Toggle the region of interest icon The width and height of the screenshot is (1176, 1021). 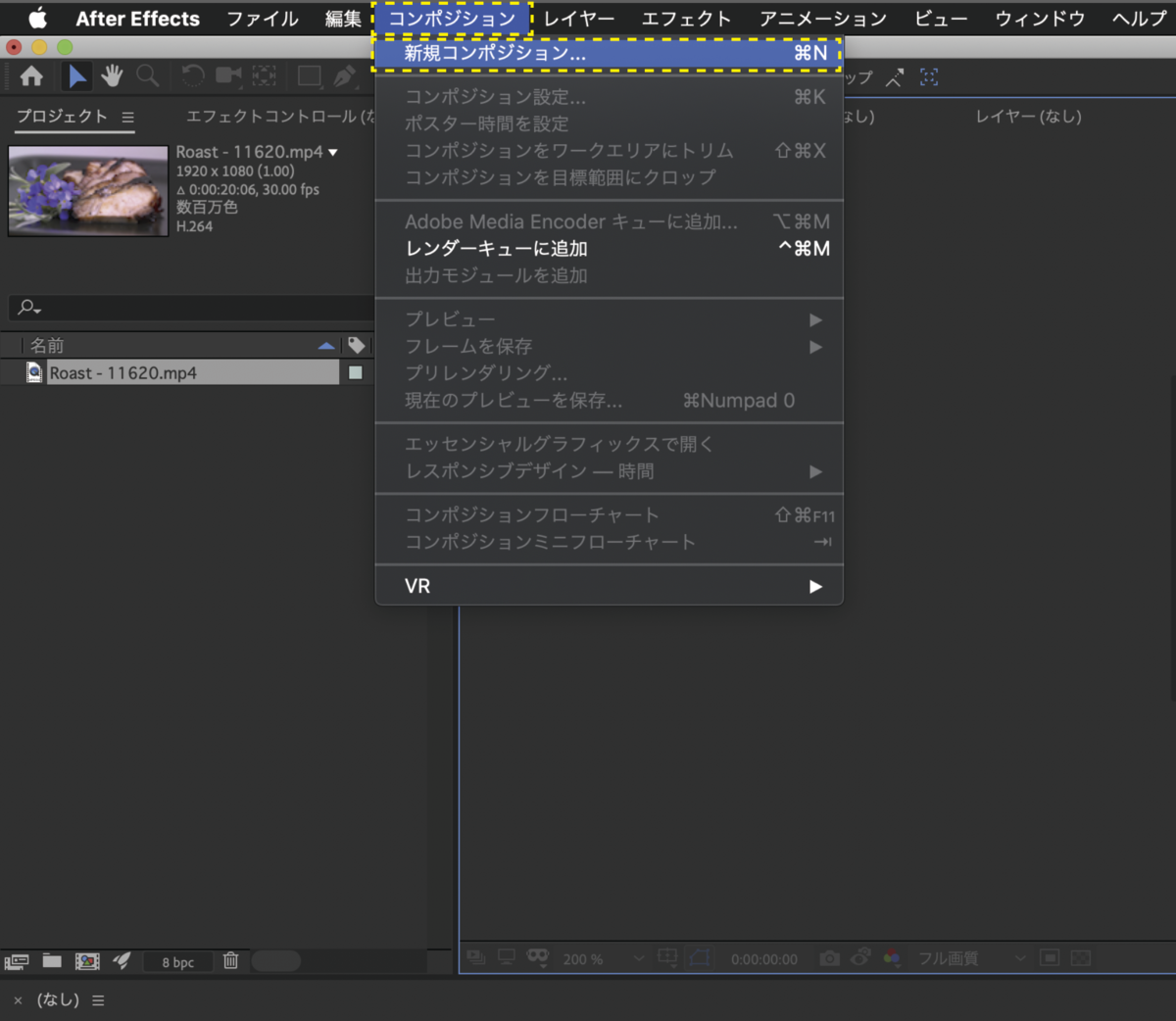point(1050,958)
